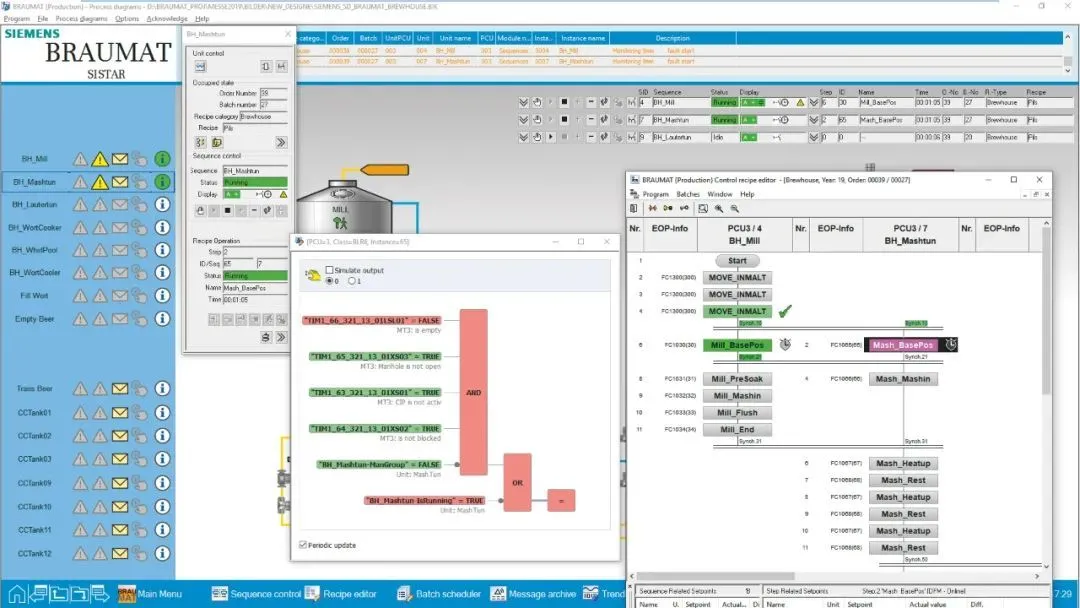Toggle the Periodic update checkbox
The width and height of the screenshot is (1080, 608).
(x=303, y=545)
